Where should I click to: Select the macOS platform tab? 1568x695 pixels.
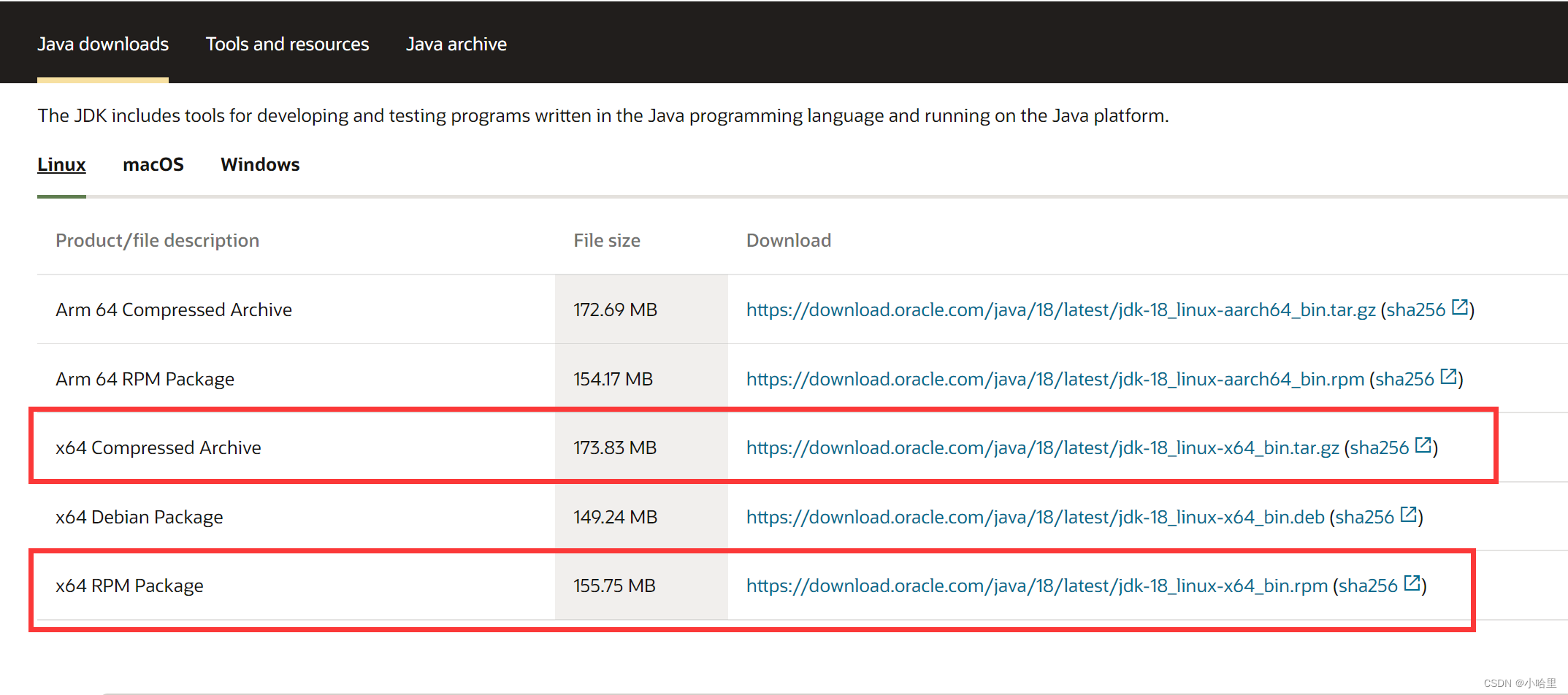(153, 164)
